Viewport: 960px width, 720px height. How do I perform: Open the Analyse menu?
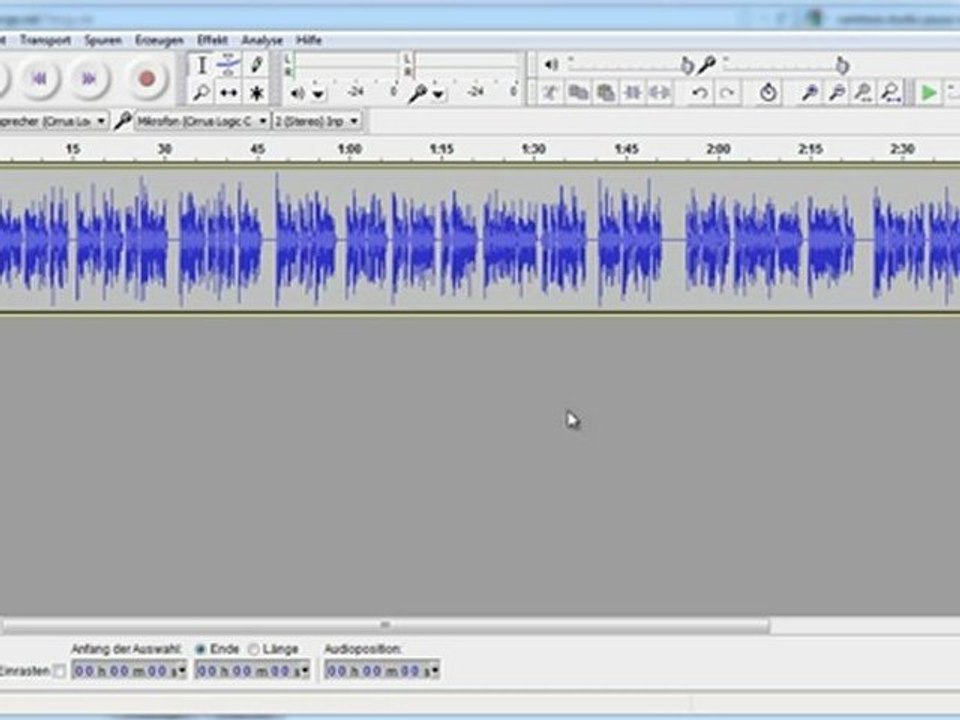262,40
